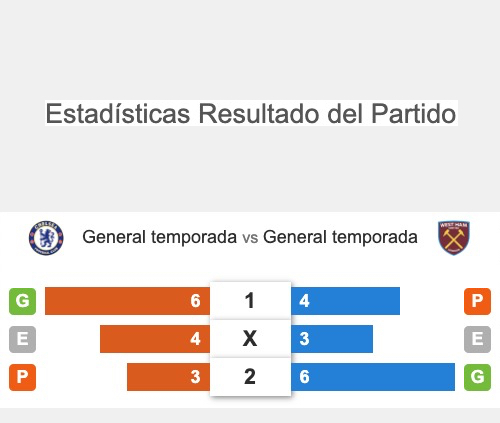Choose result option 1 in the center
Screen dimensions: 500x423
pyautogui.click(x=250, y=301)
